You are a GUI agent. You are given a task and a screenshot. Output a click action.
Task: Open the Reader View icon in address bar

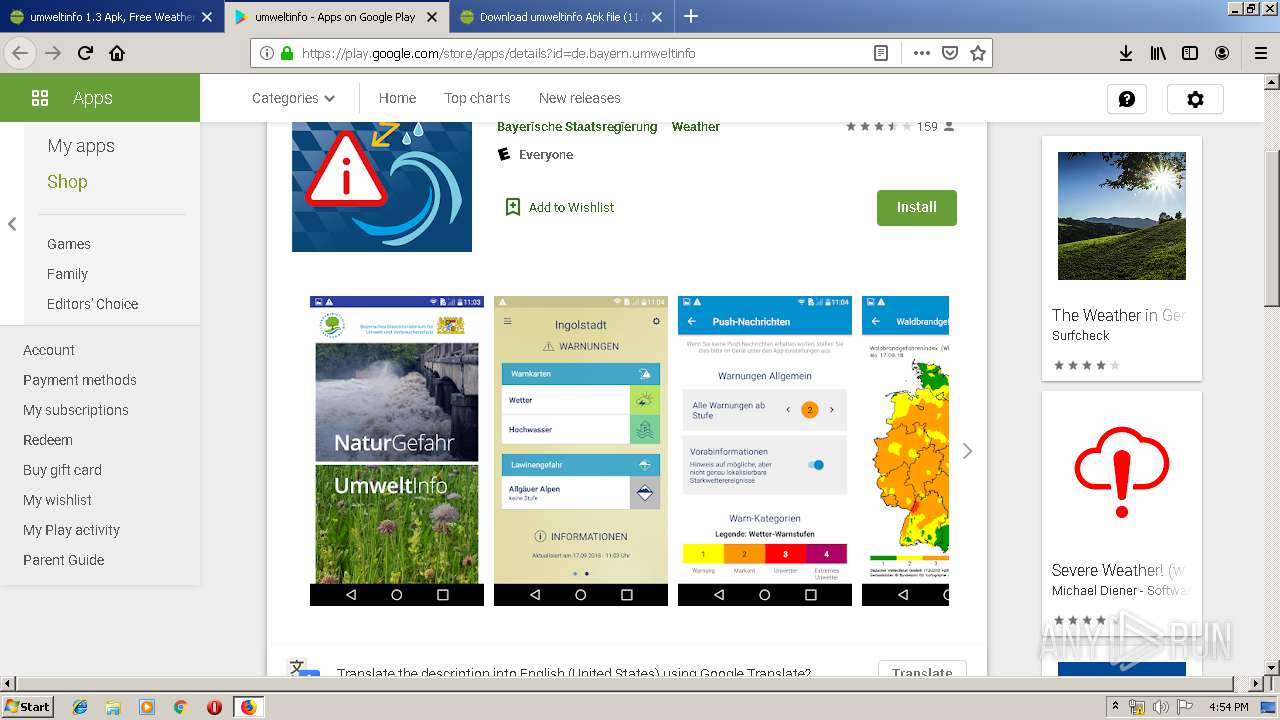point(881,53)
